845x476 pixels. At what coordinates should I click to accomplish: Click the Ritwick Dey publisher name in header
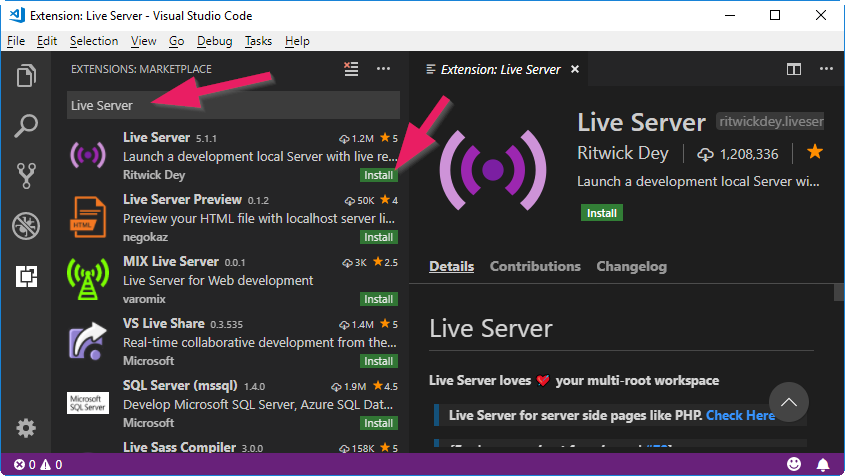click(x=622, y=153)
